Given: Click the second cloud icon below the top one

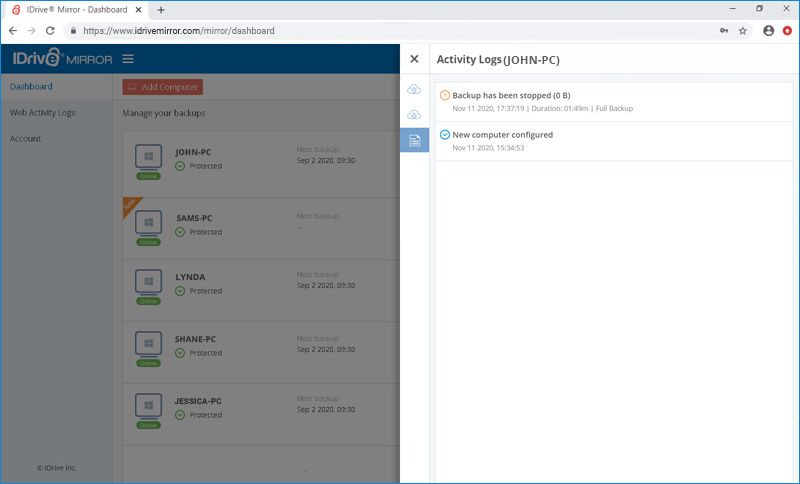Looking at the screenshot, I should tap(414, 115).
